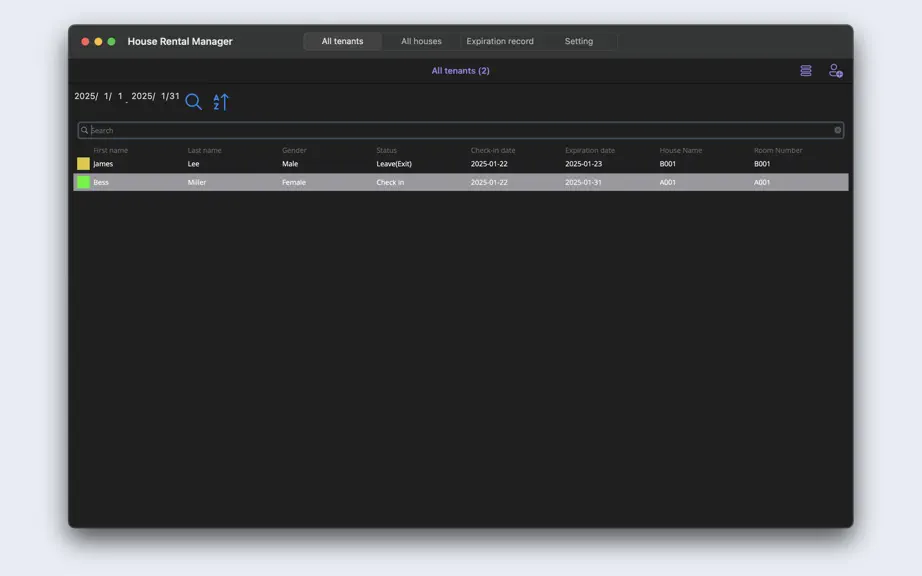Switch to the All houses tab
The width and height of the screenshot is (922, 576).
click(421, 41)
